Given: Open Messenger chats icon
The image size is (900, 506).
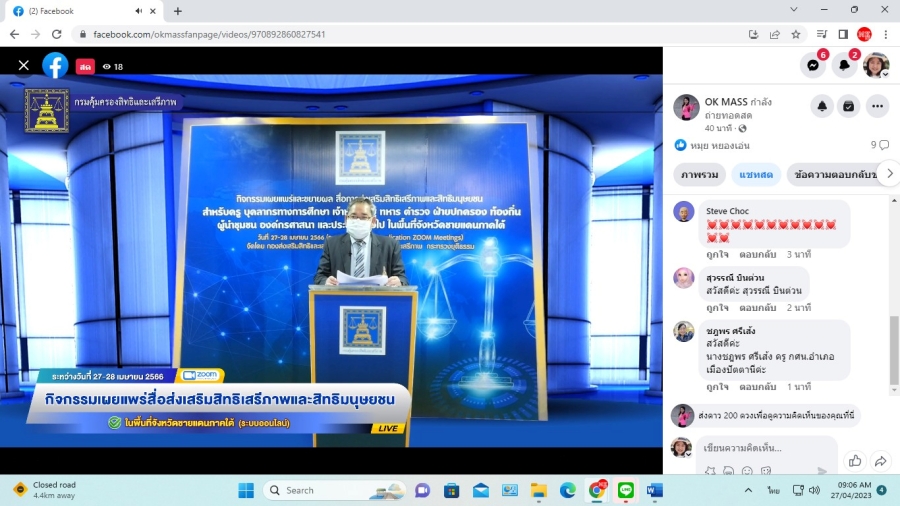Looking at the screenshot, I should tap(813, 65).
